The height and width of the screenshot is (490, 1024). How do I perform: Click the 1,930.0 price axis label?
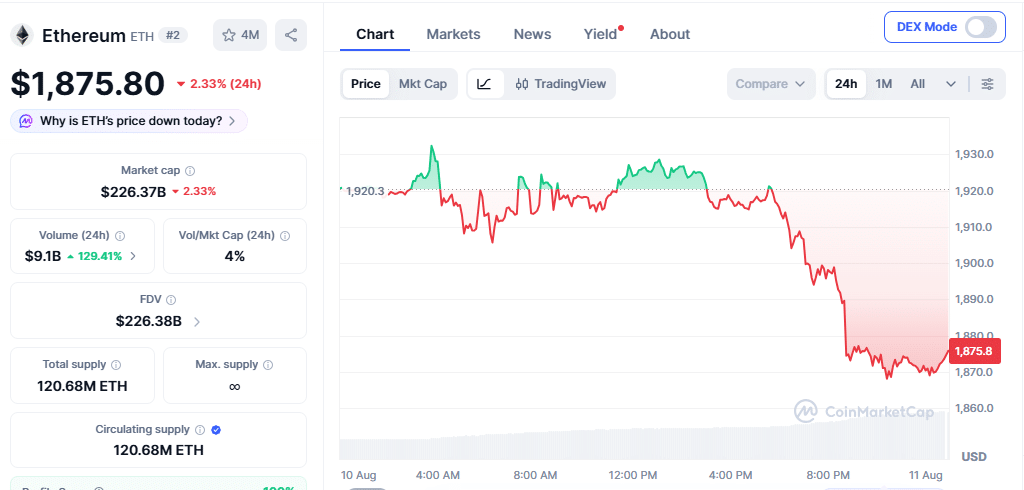pos(974,154)
